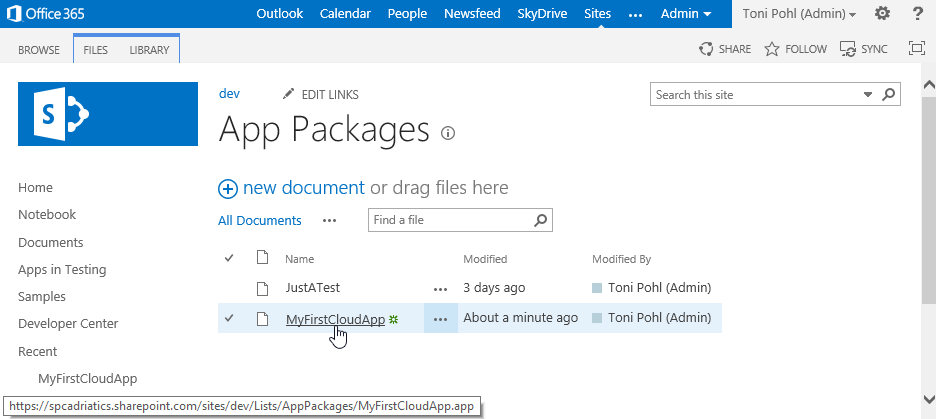Click the App Packages info icon

[x=448, y=132]
